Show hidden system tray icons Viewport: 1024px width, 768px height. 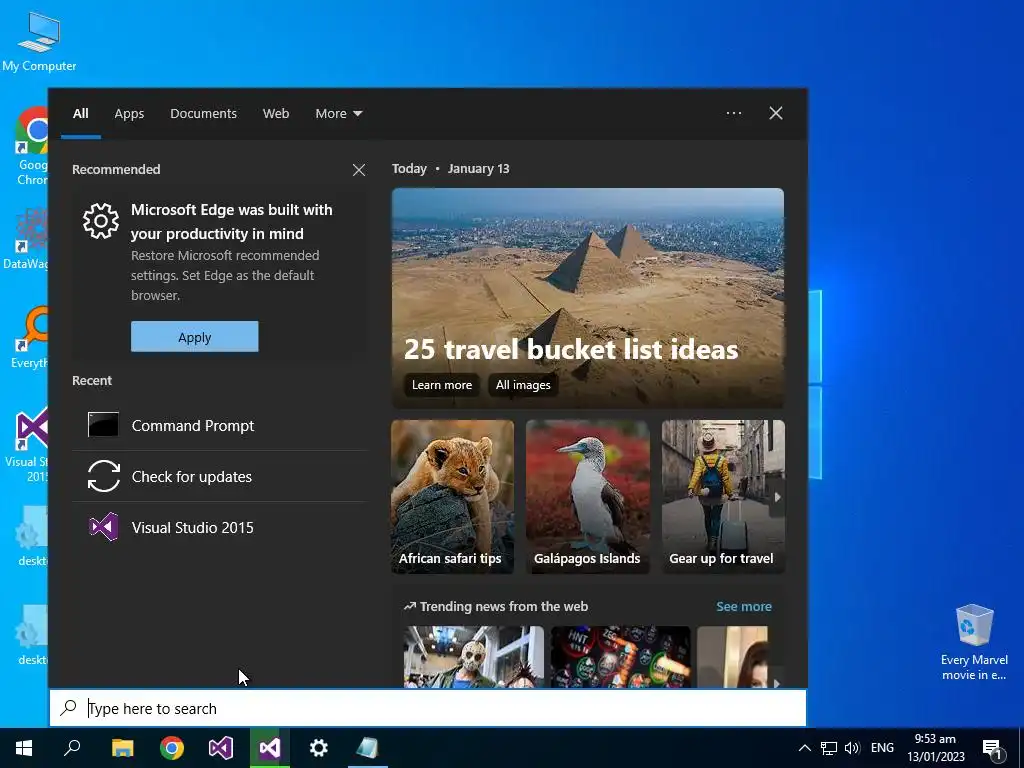click(805, 748)
